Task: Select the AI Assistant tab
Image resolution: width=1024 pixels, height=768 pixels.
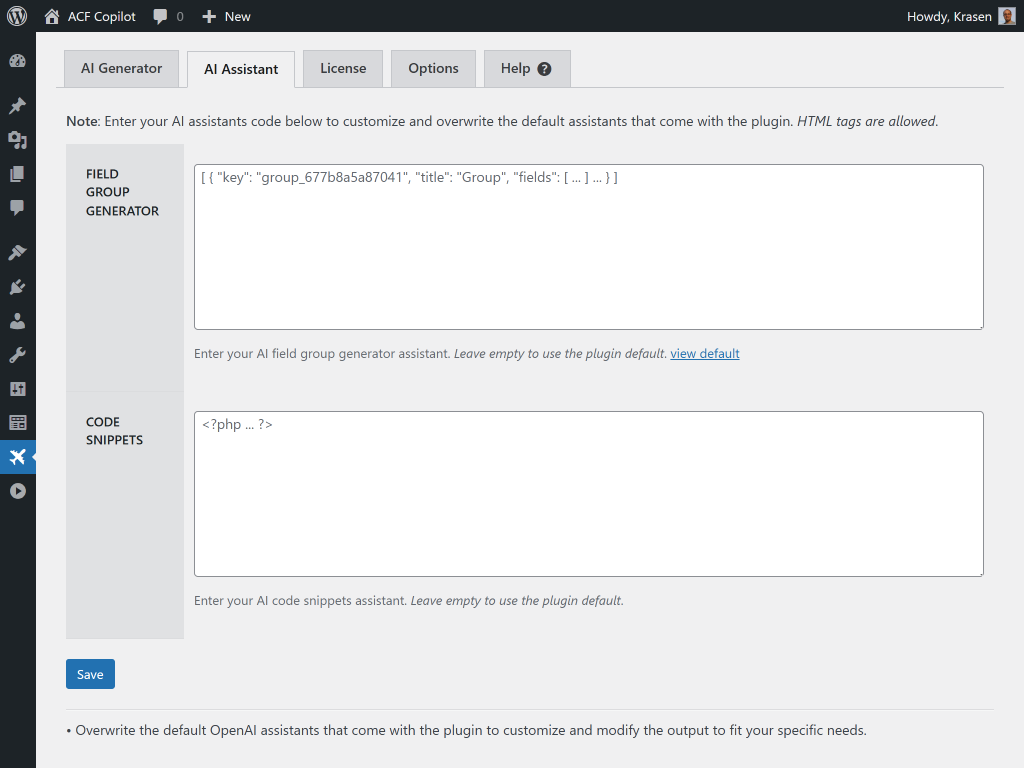Action: pos(241,69)
